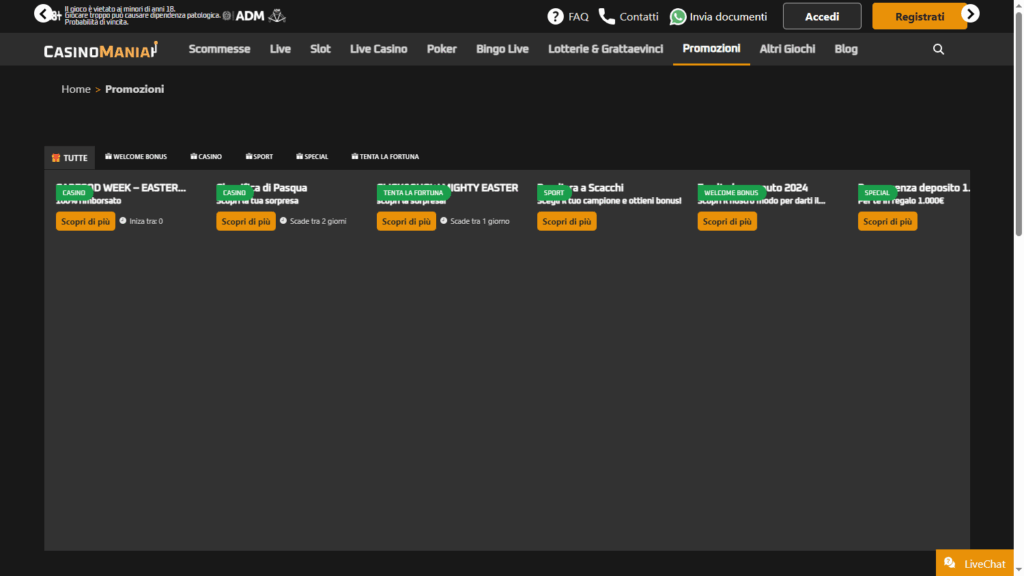Click the Contatti phone icon
1024x576 pixels.
coord(607,16)
